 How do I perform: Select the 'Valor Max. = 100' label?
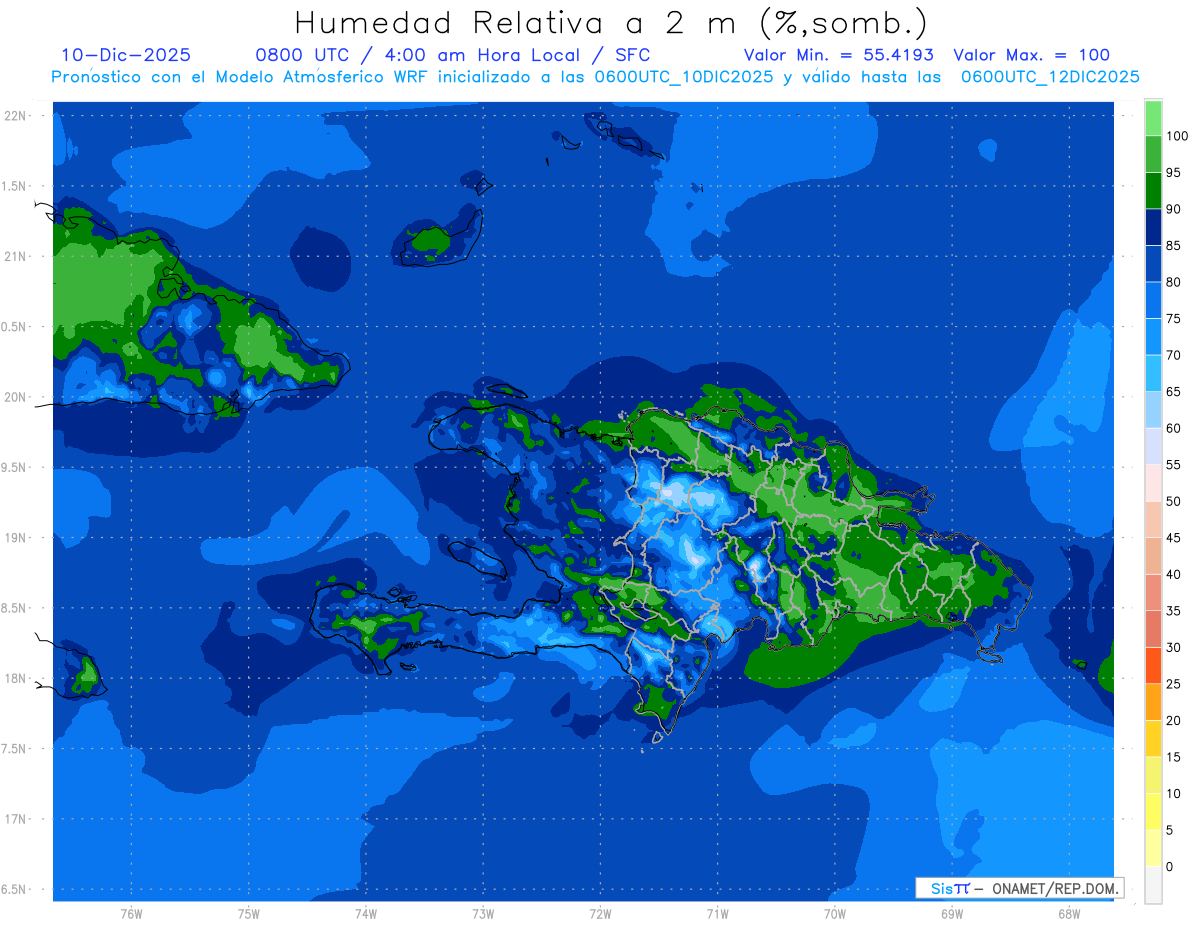[x=1032, y=55]
